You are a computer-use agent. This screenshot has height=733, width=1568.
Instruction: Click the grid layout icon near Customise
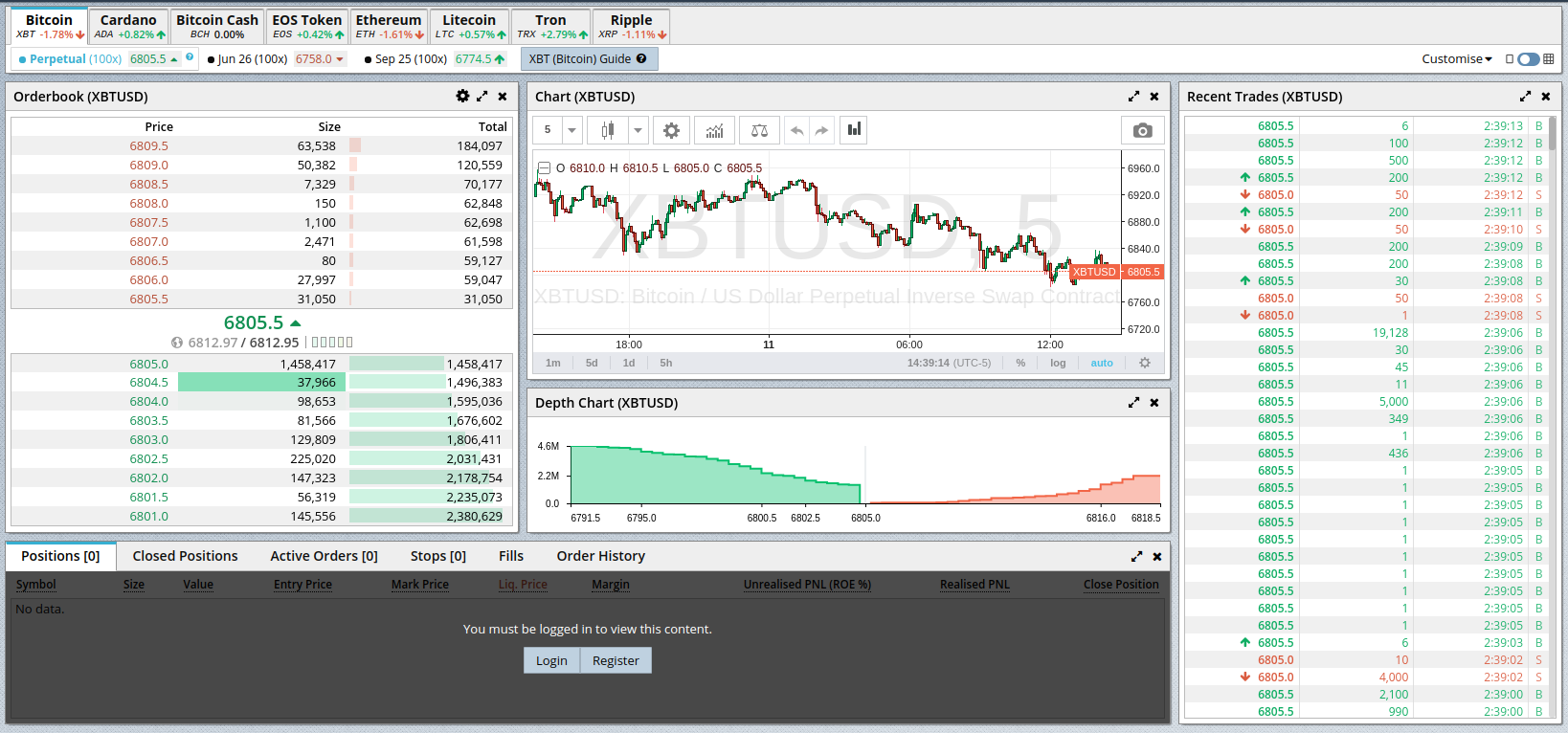tap(1549, 58)
